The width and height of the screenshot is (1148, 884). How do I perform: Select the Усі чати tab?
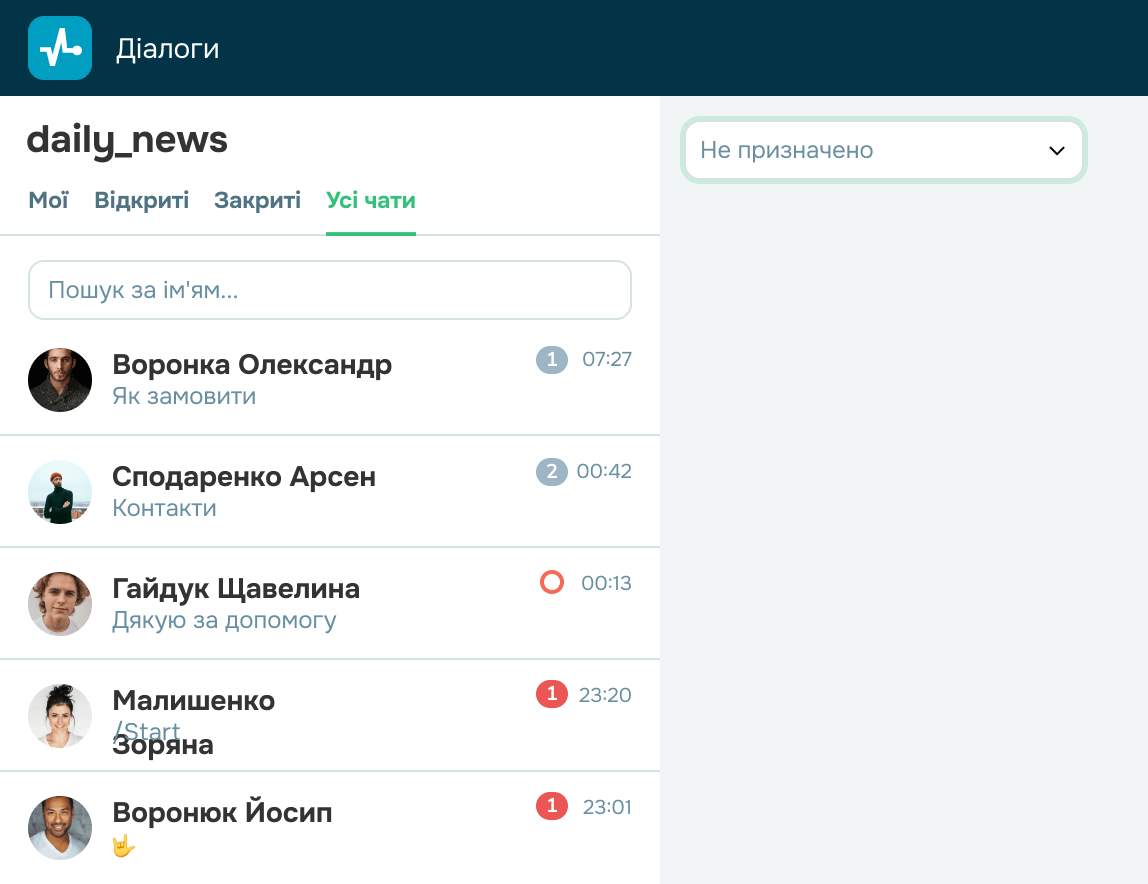(370, 200)
